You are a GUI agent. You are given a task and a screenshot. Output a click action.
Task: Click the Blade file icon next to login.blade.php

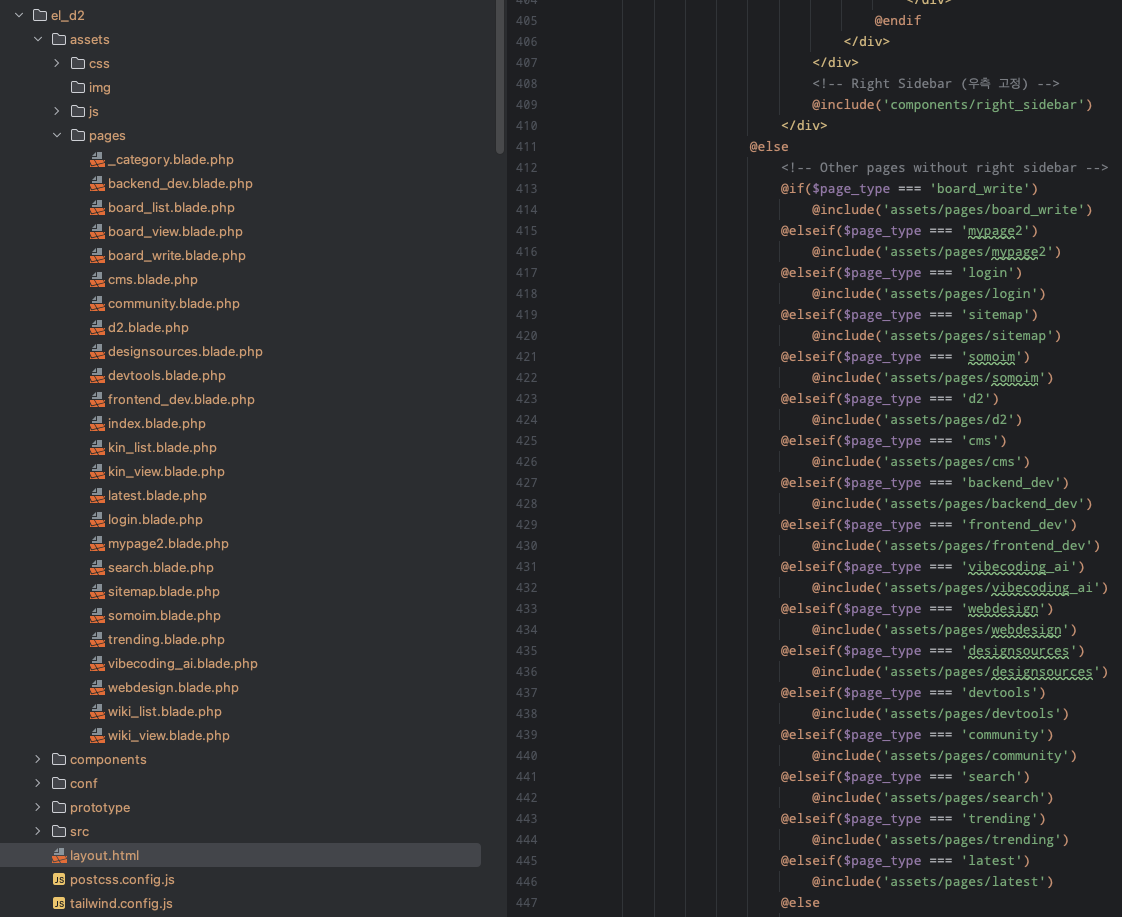click(x=97, y=520)
